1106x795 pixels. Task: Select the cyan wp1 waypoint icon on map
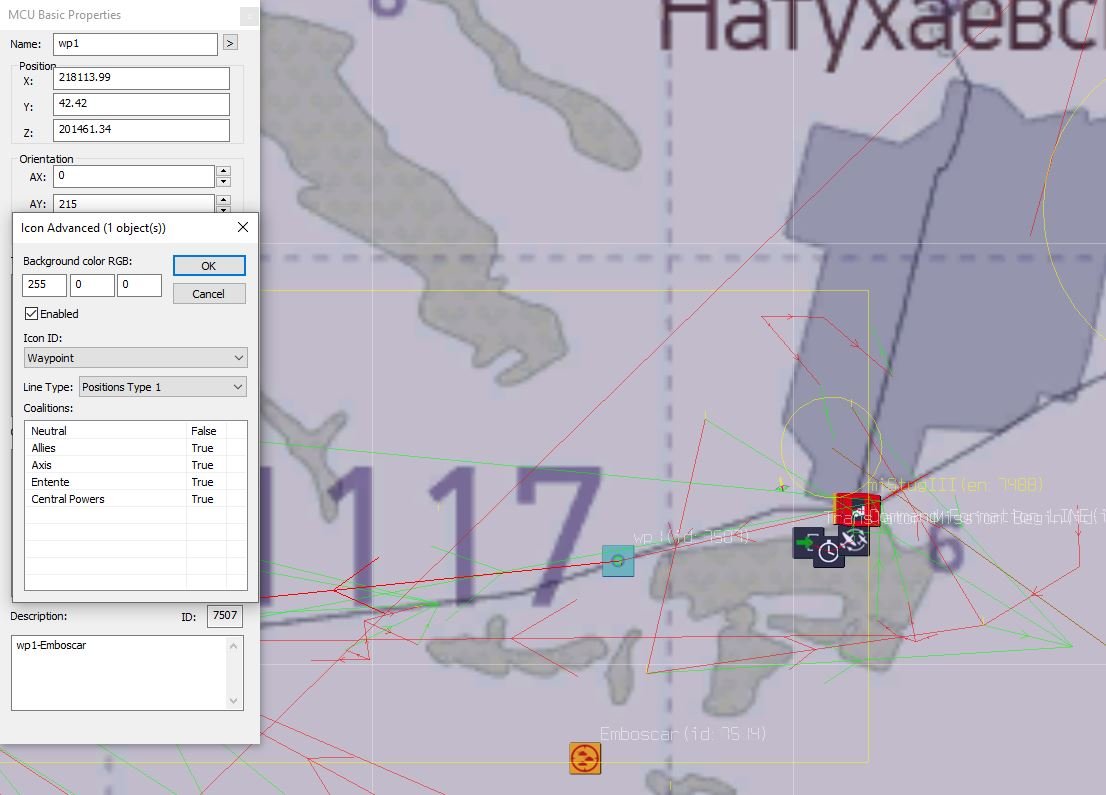coord(618,561)
